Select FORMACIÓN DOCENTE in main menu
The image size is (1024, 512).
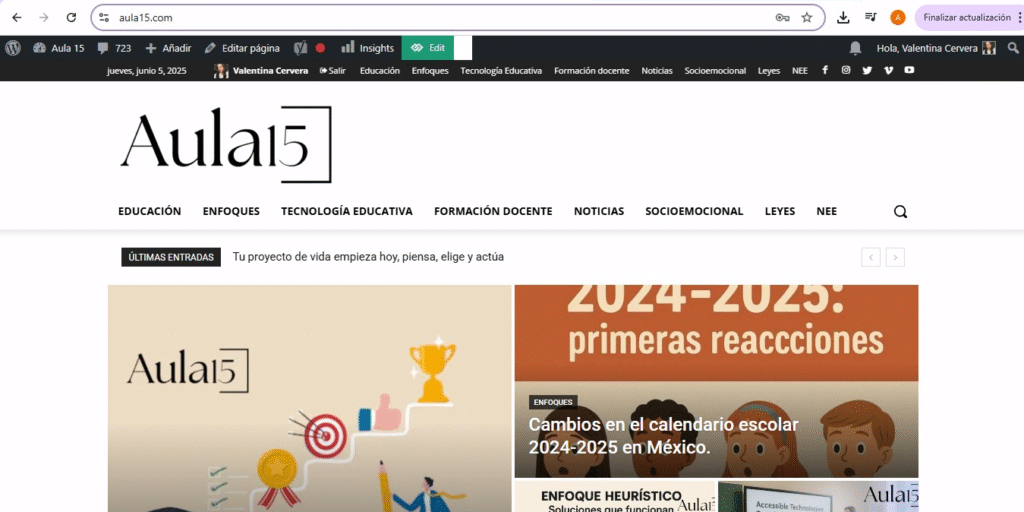[x=493, y=211]
